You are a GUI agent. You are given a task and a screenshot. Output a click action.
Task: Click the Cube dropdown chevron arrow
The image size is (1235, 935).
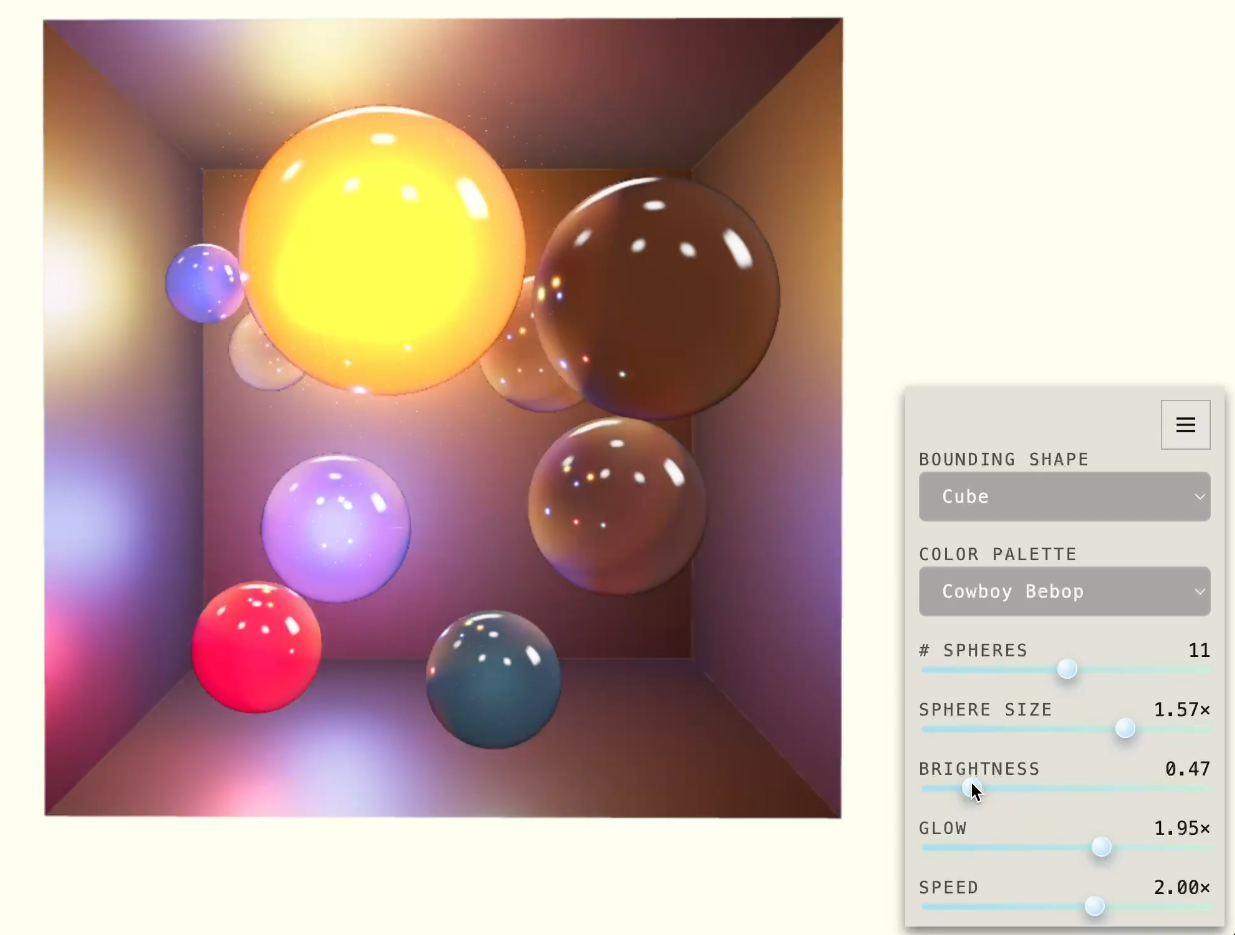click(1199, 498)
